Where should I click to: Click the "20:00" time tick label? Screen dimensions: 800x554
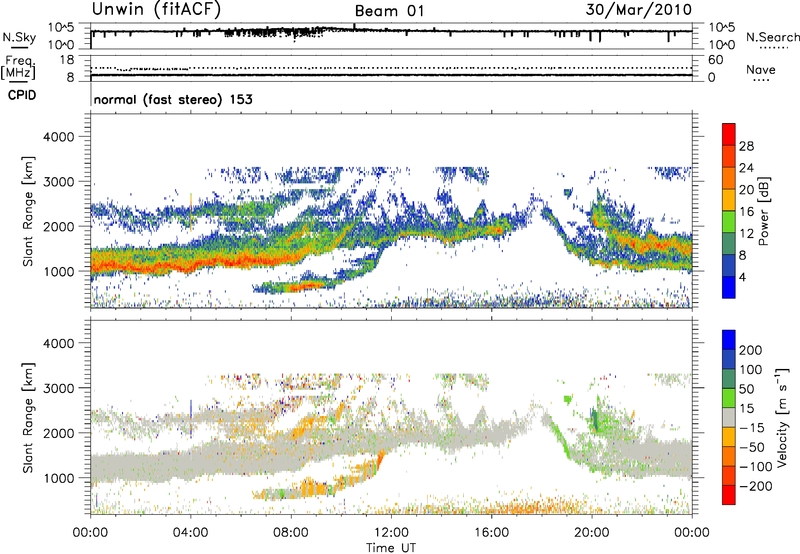[592, 533]
